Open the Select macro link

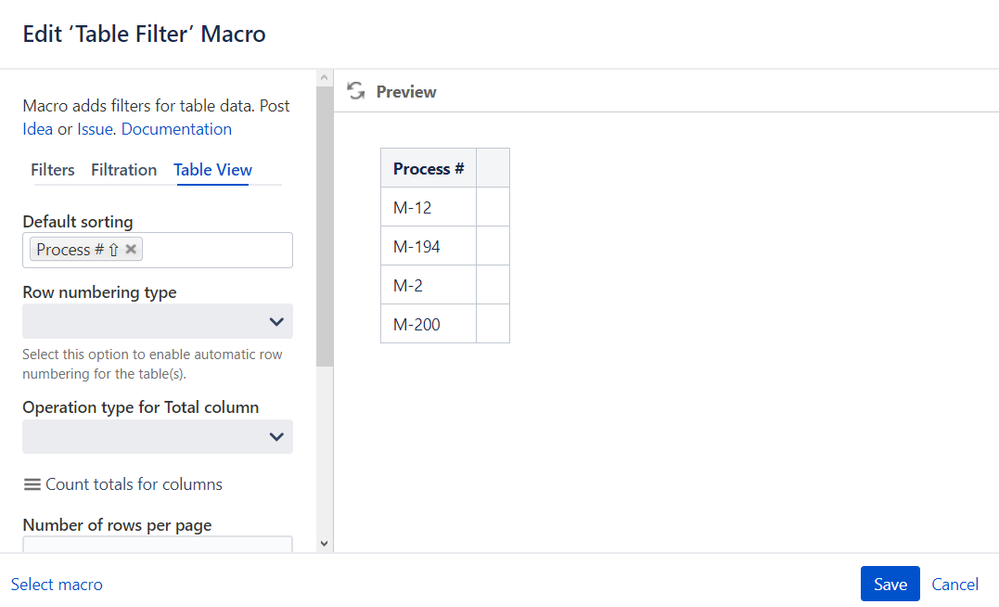pyautogui.click(x=56, y=584)
